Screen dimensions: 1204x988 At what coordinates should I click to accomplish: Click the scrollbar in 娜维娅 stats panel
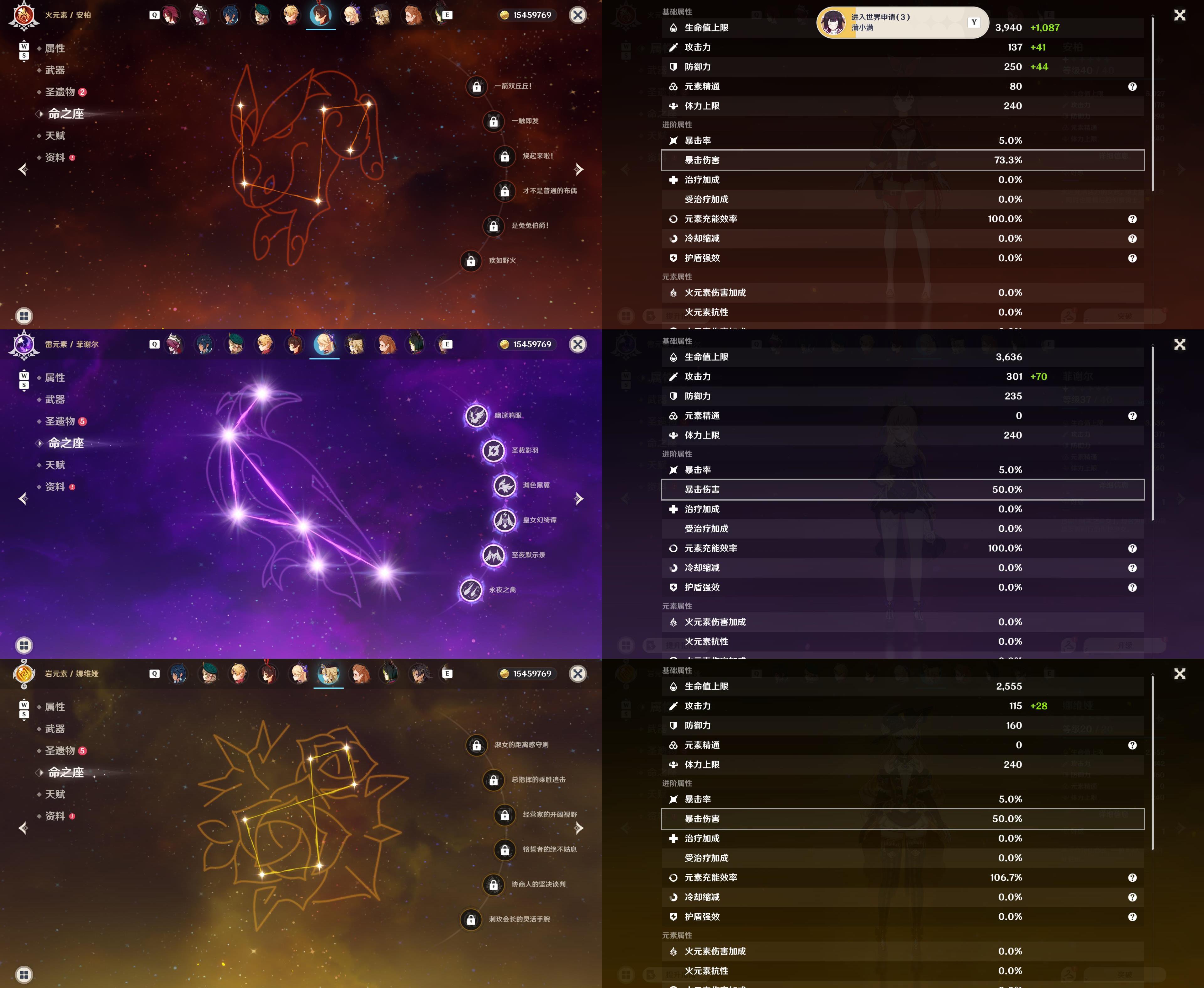click(x=1153, y=763)
